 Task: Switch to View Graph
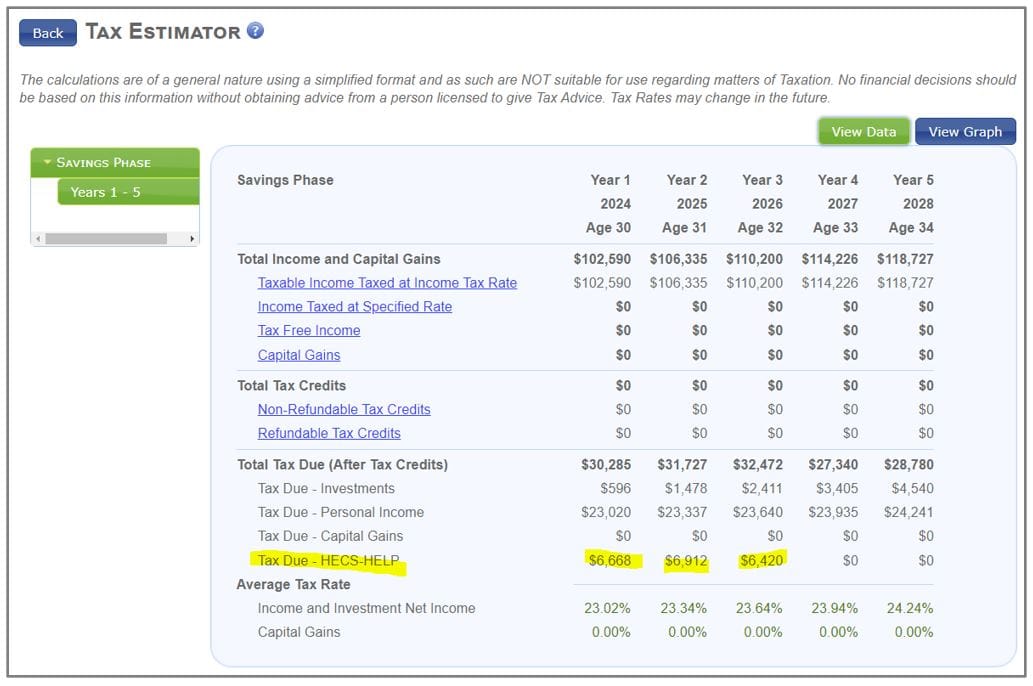point(964,132)
